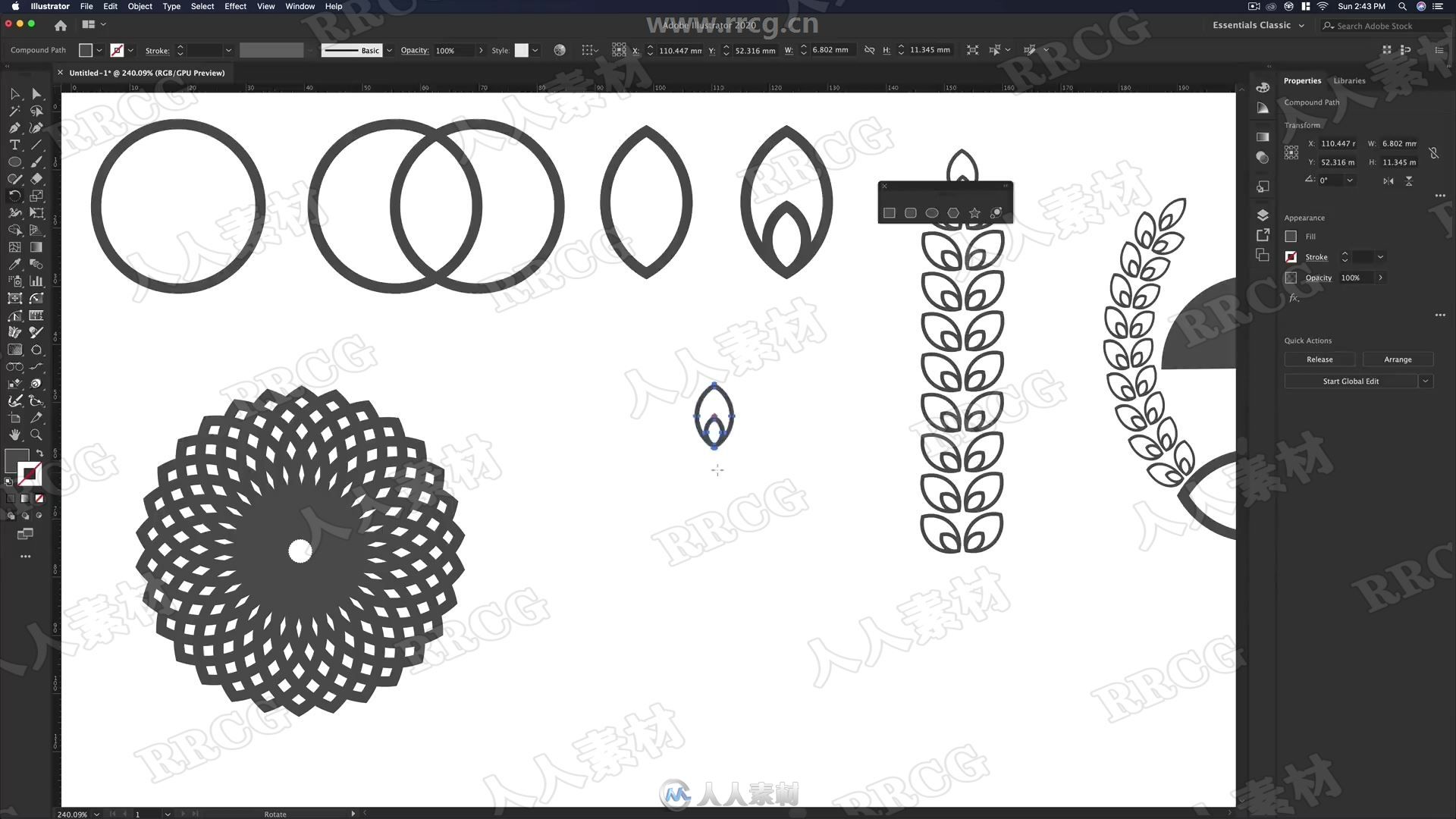
Task: Click the Arrange button in Quick Actions
Action: [1396, 359]
